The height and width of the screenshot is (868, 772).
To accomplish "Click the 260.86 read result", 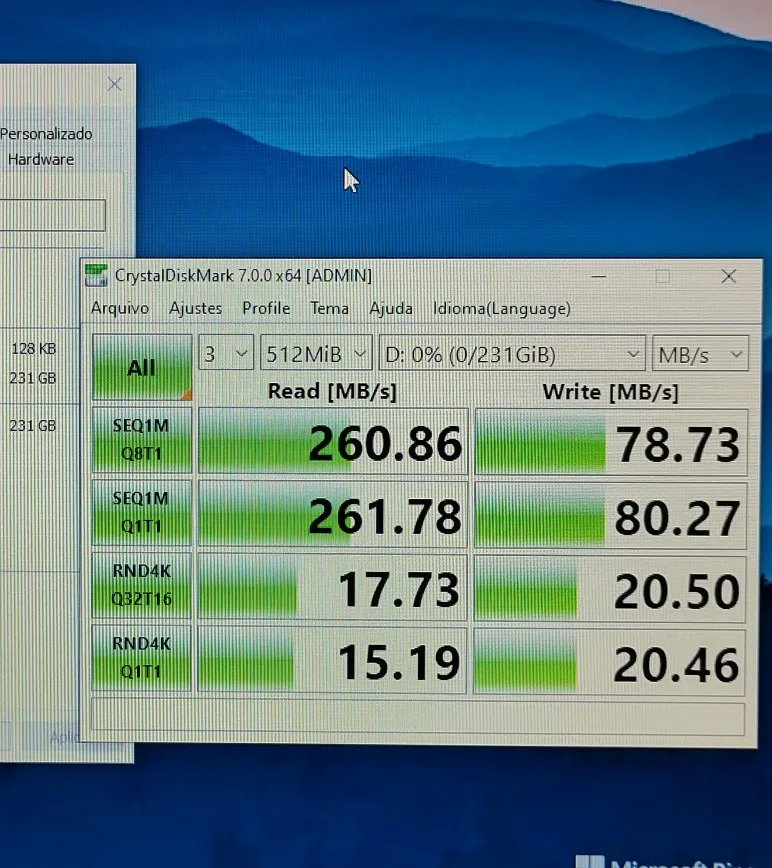I will click(x=333, y=441).
